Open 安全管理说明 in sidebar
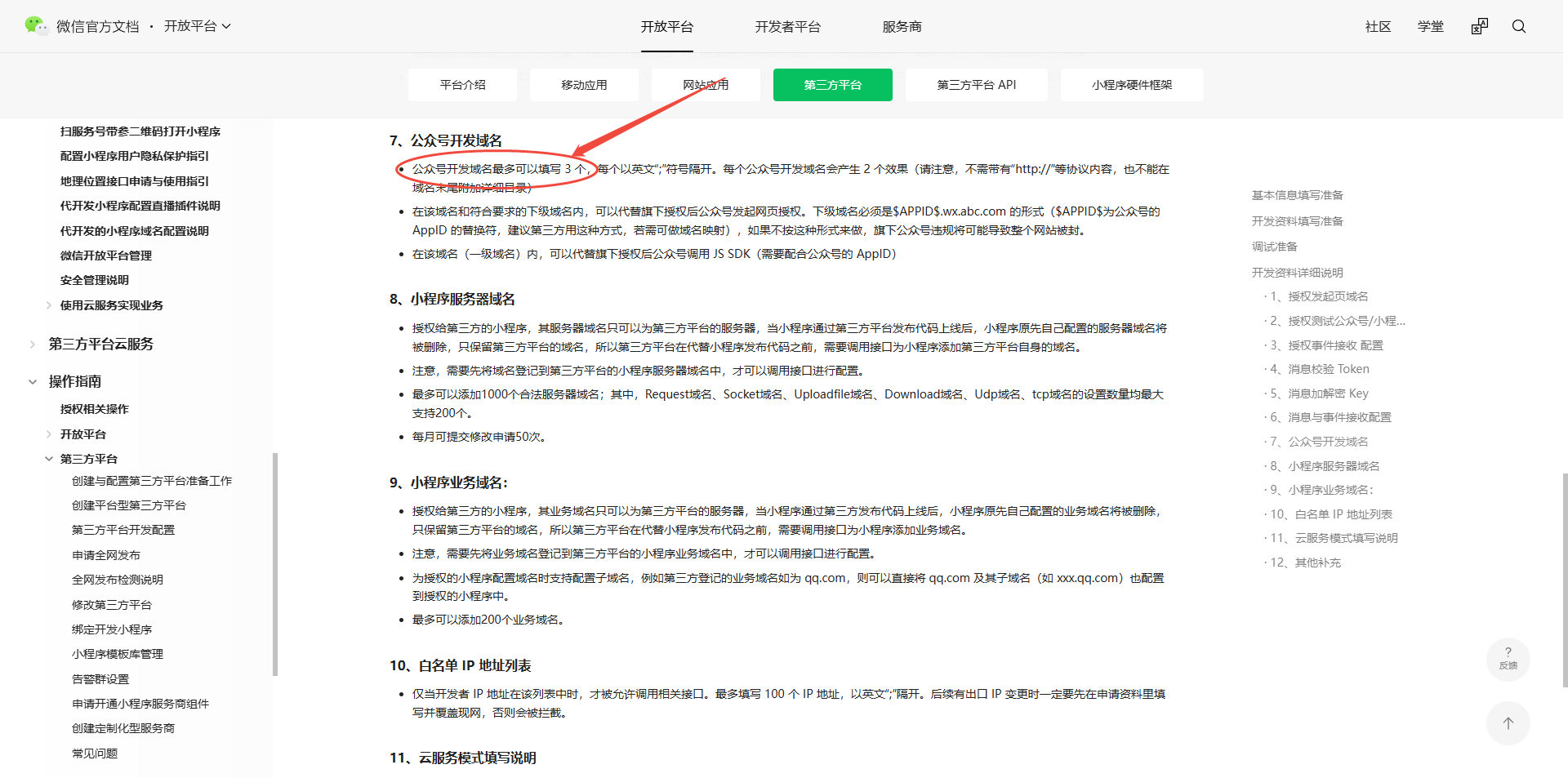Screen dimensions: 1568x778 (95, 280)
